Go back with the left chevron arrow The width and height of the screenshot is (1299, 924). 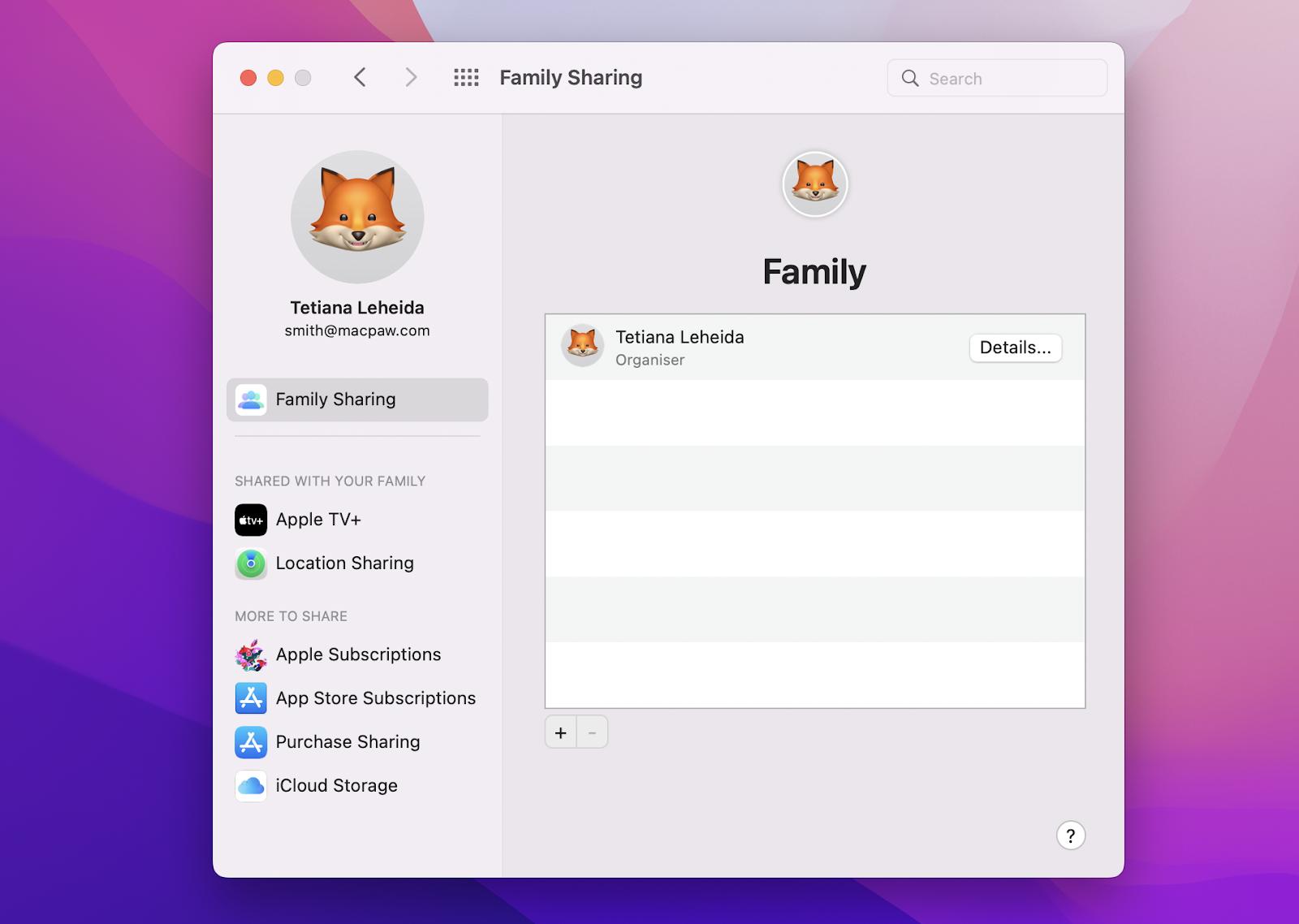click(x=360, y=77)
